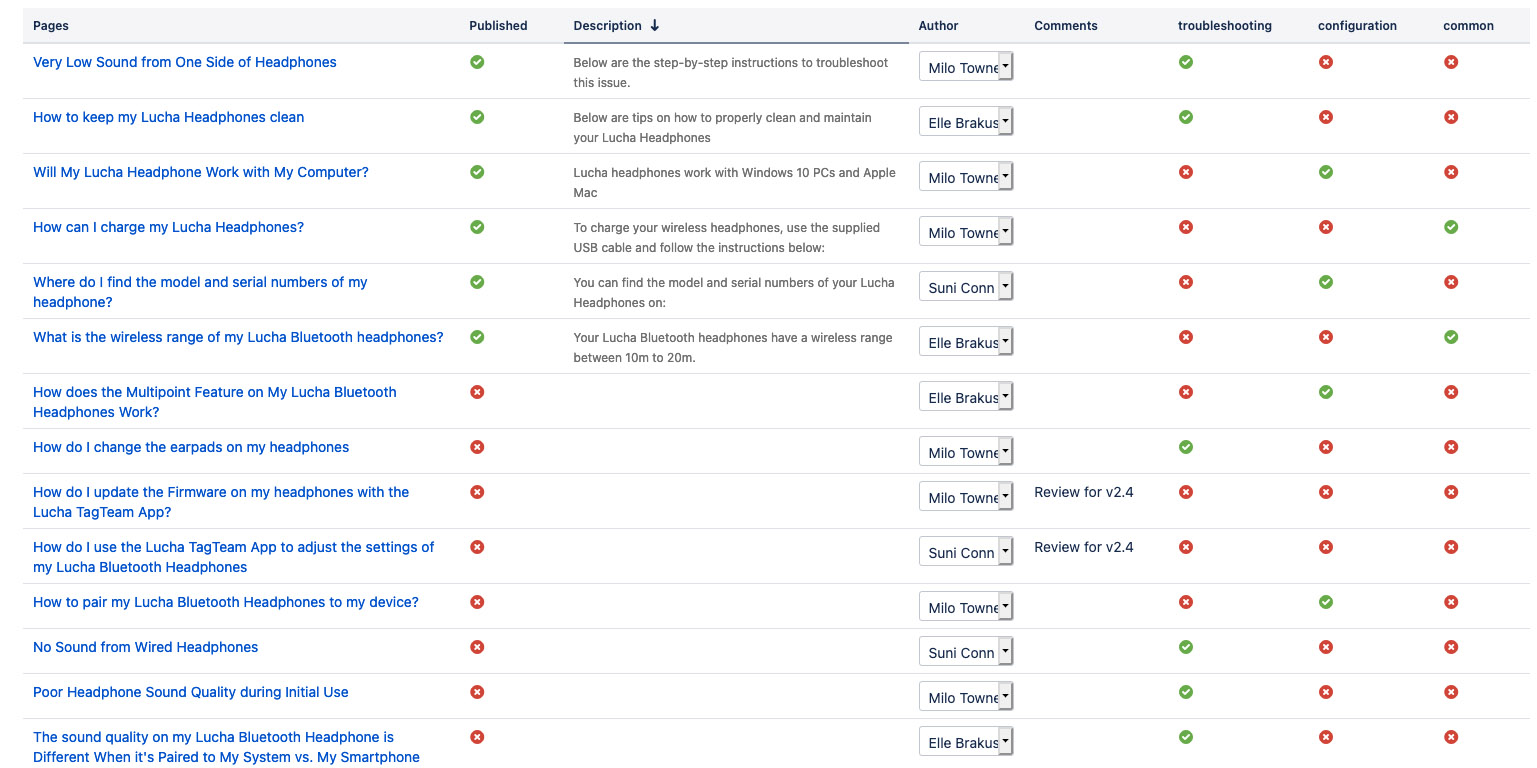Click troubleshooting check for change the earpads row
This screenshot has height=768, width=1537.
[1186, 447]
